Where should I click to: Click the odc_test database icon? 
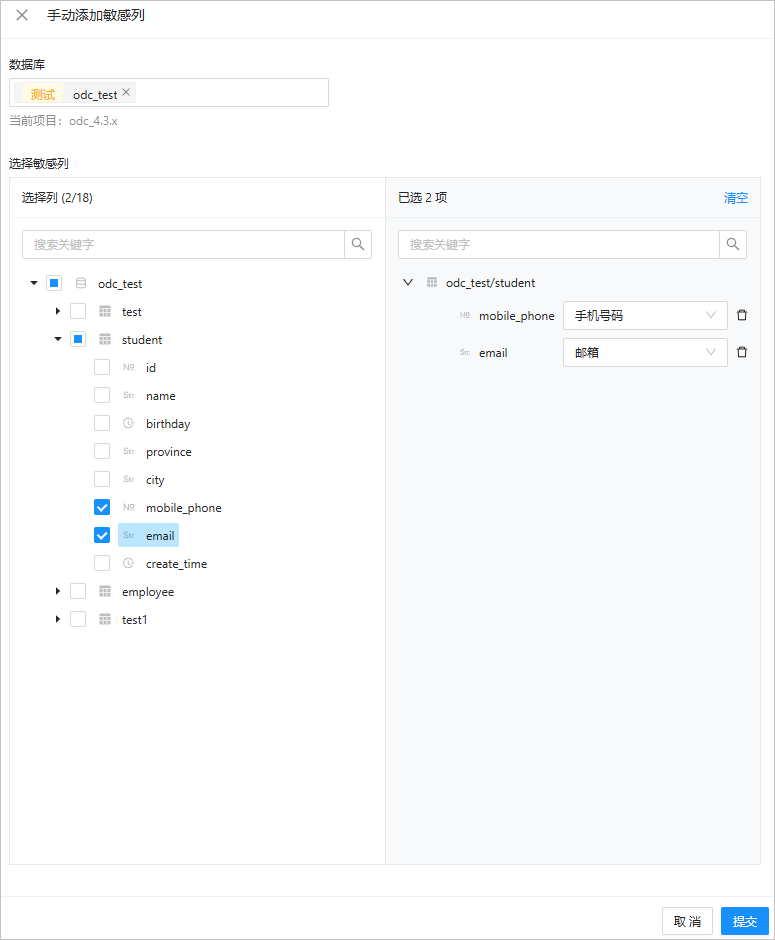click(81, 283)
